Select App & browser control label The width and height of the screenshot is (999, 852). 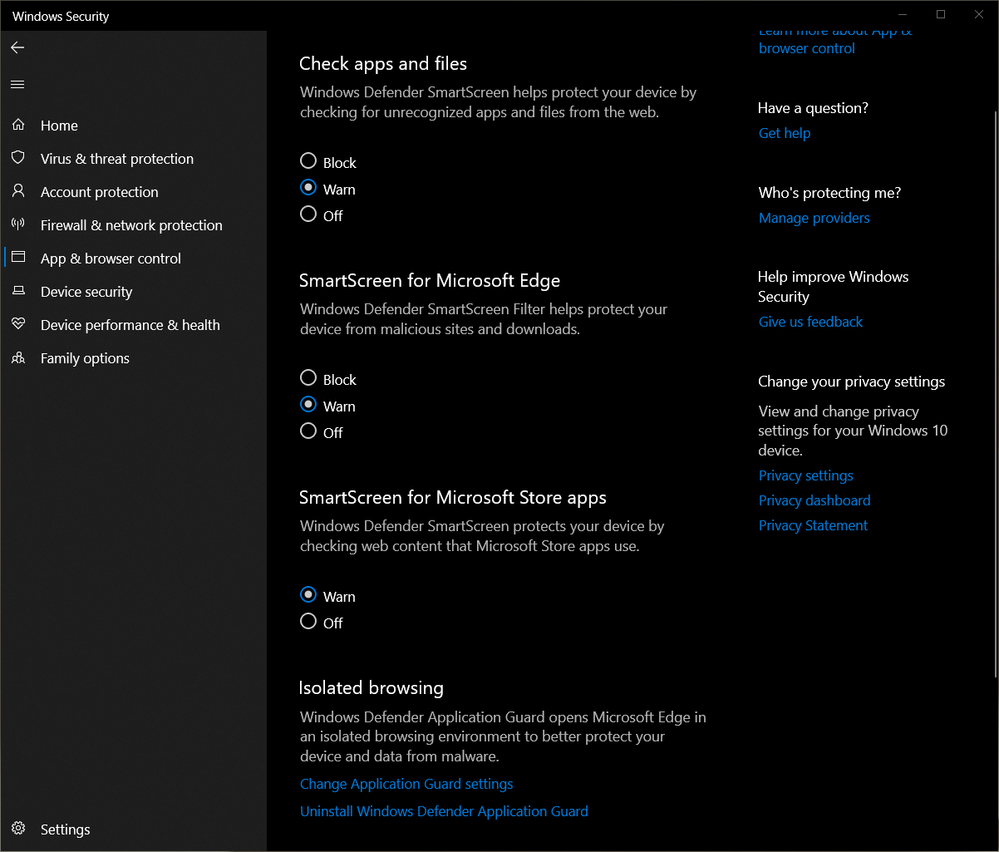point(111,258)
